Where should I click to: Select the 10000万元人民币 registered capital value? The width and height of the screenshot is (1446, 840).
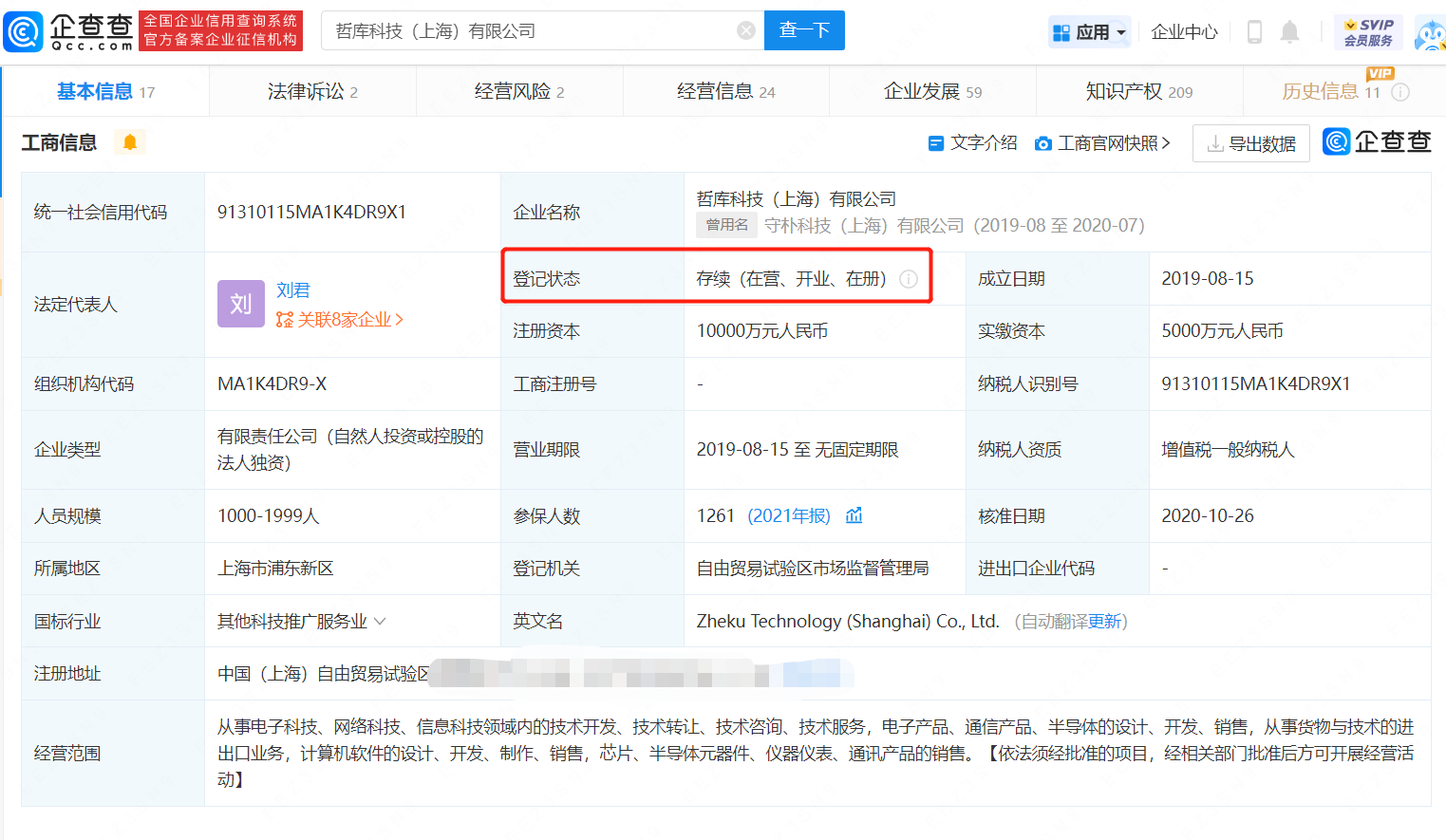(x=762, y=331)
